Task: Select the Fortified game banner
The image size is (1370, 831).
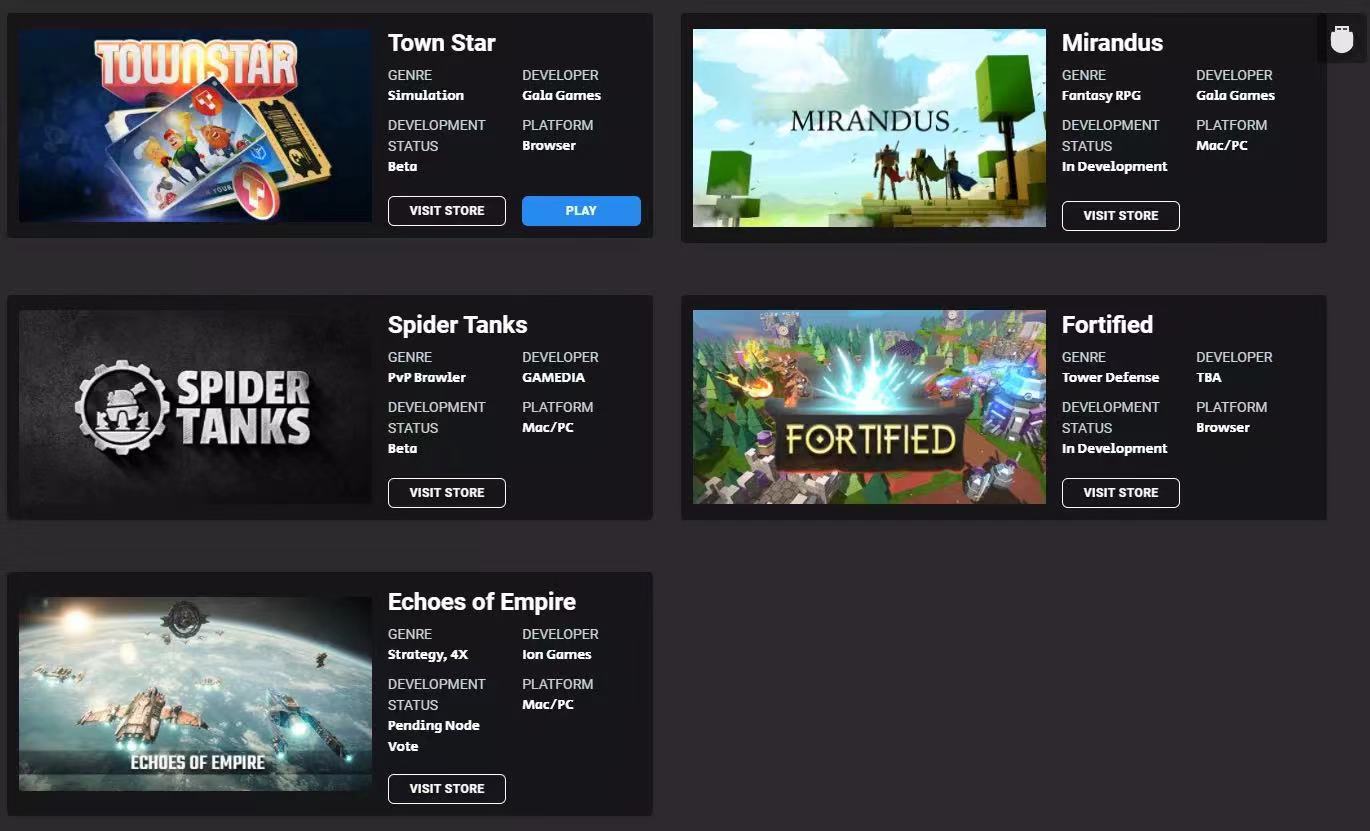Action: pos(869,407)
